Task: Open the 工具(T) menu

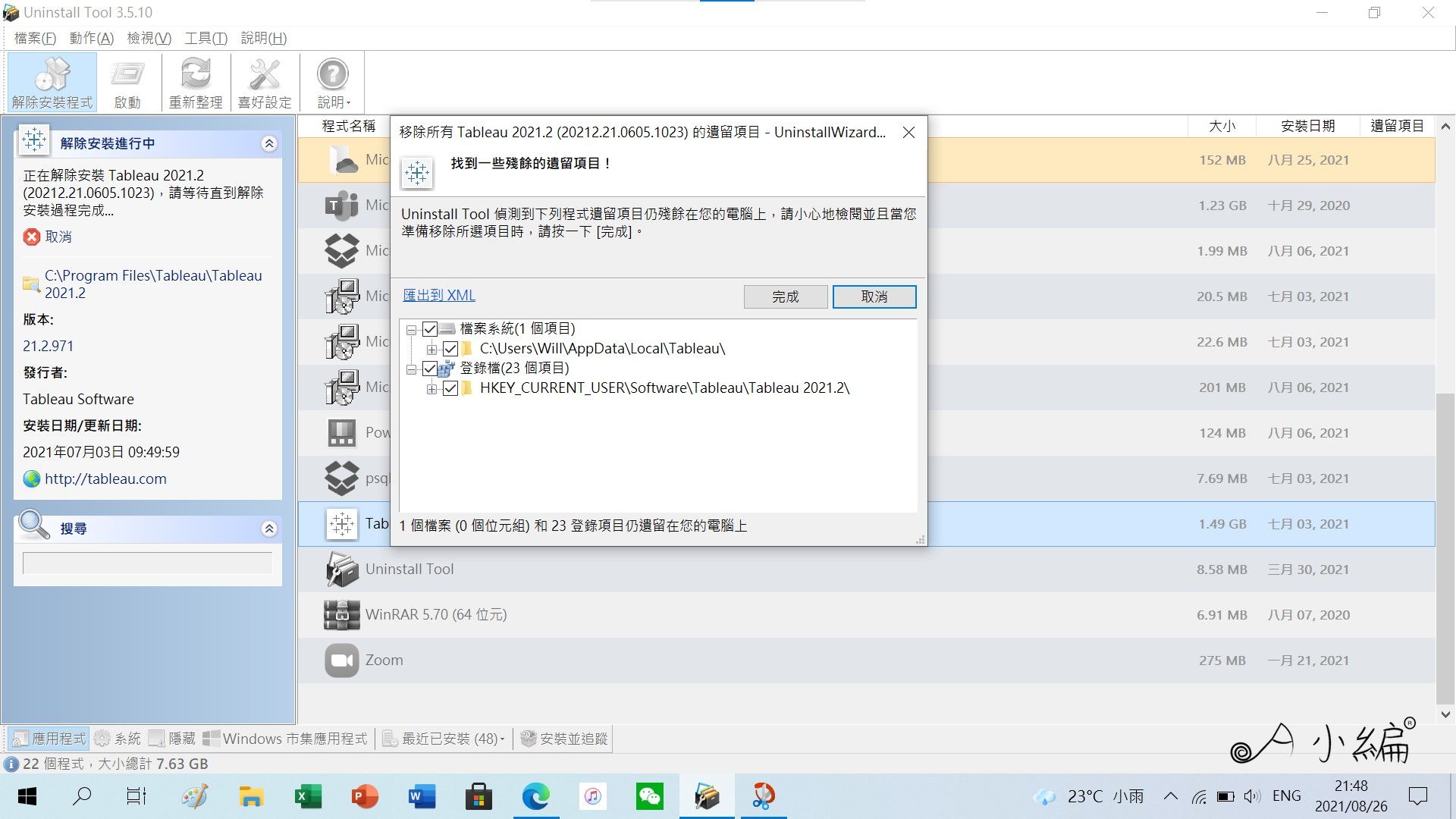Action: pyautogui.click(x=206, y=38)
